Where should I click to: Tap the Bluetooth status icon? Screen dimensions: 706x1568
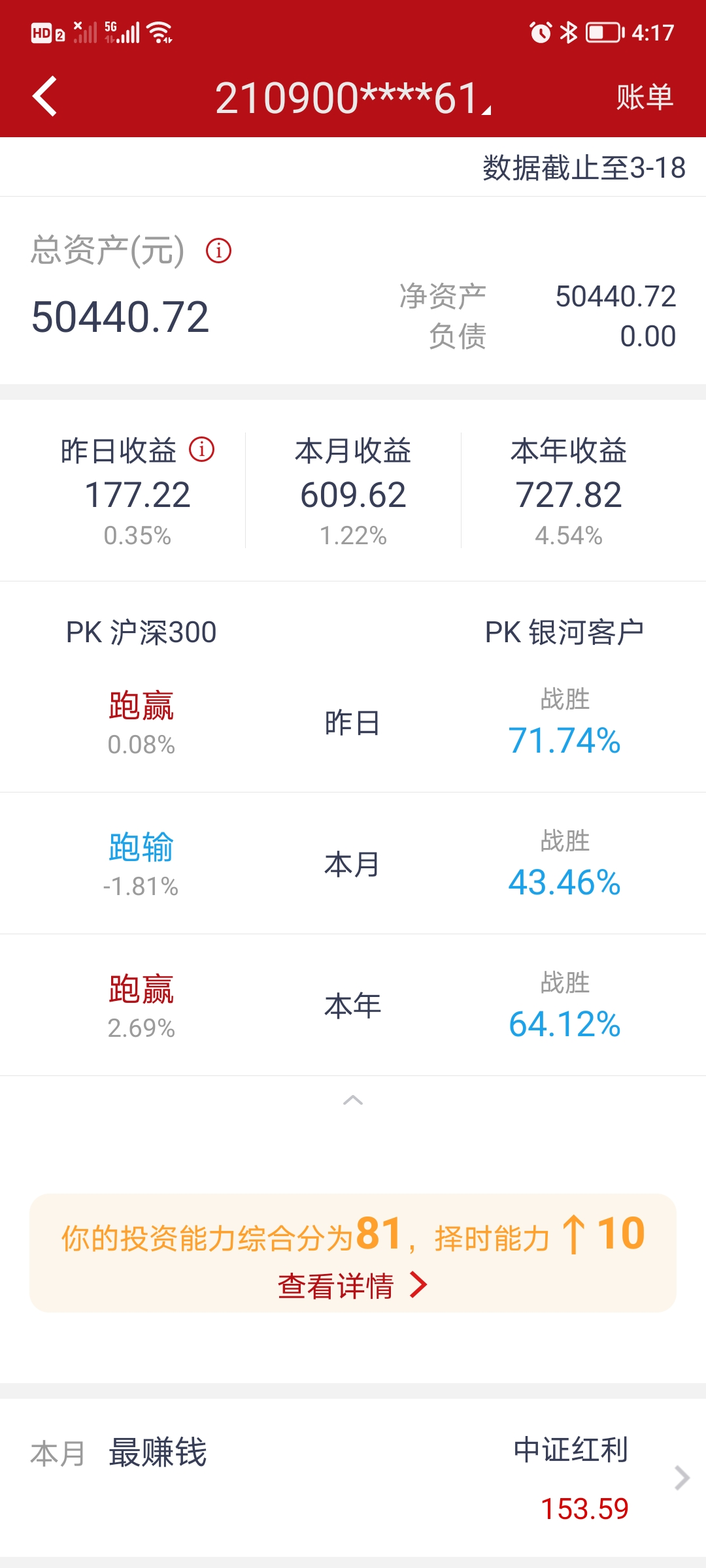(569, 32)
